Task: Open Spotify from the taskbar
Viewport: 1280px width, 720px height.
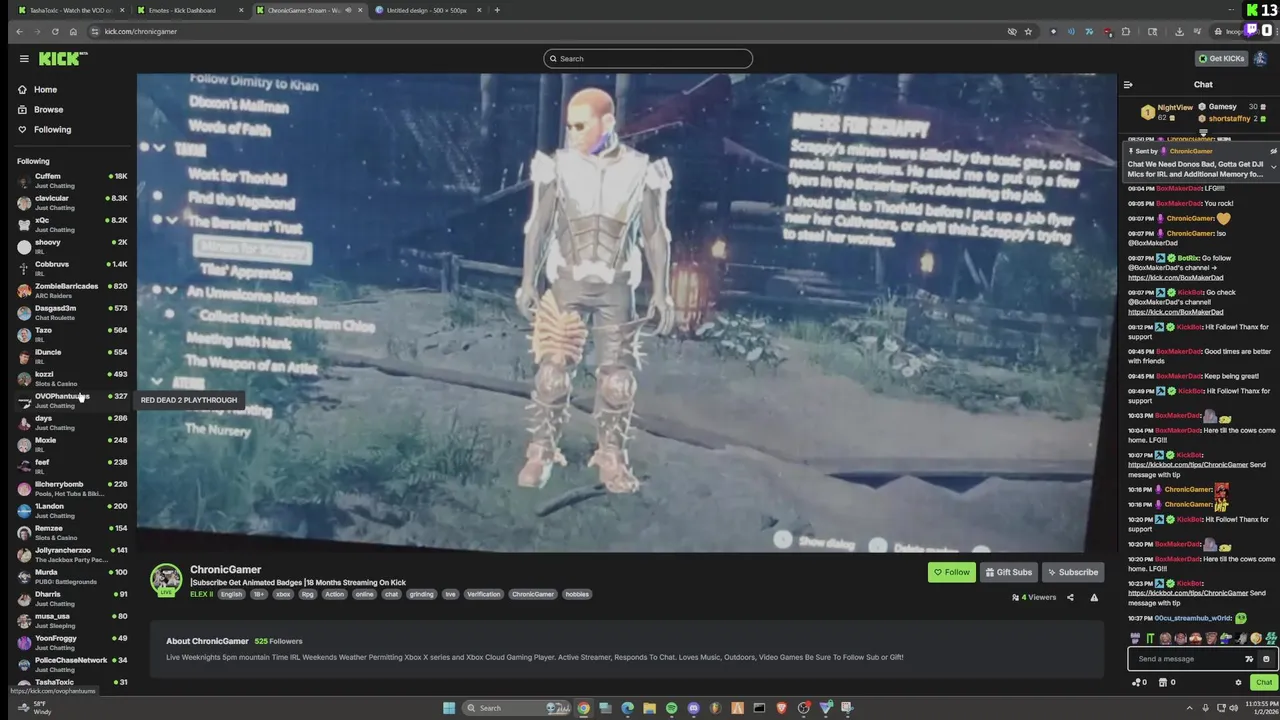Action: point(671,708)
